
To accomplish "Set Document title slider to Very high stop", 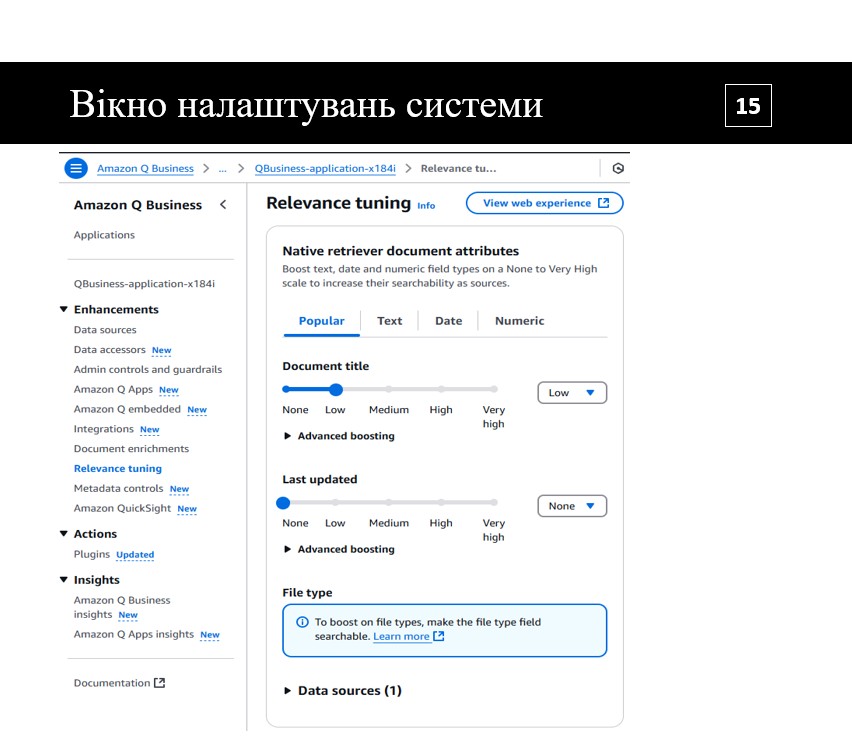I will click(493, 389).
